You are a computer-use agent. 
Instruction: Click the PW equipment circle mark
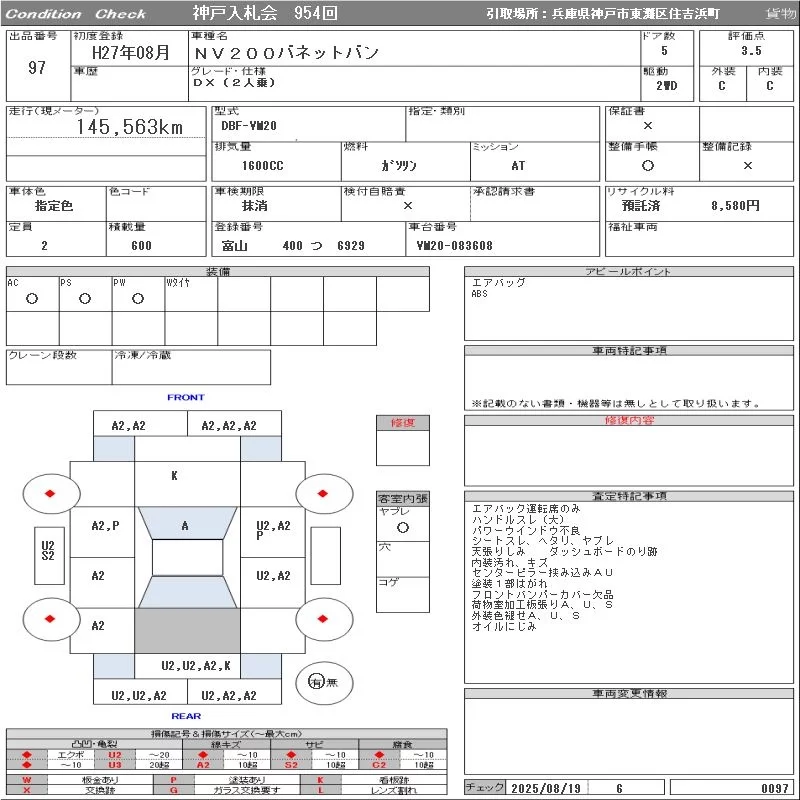coord(138,298)
